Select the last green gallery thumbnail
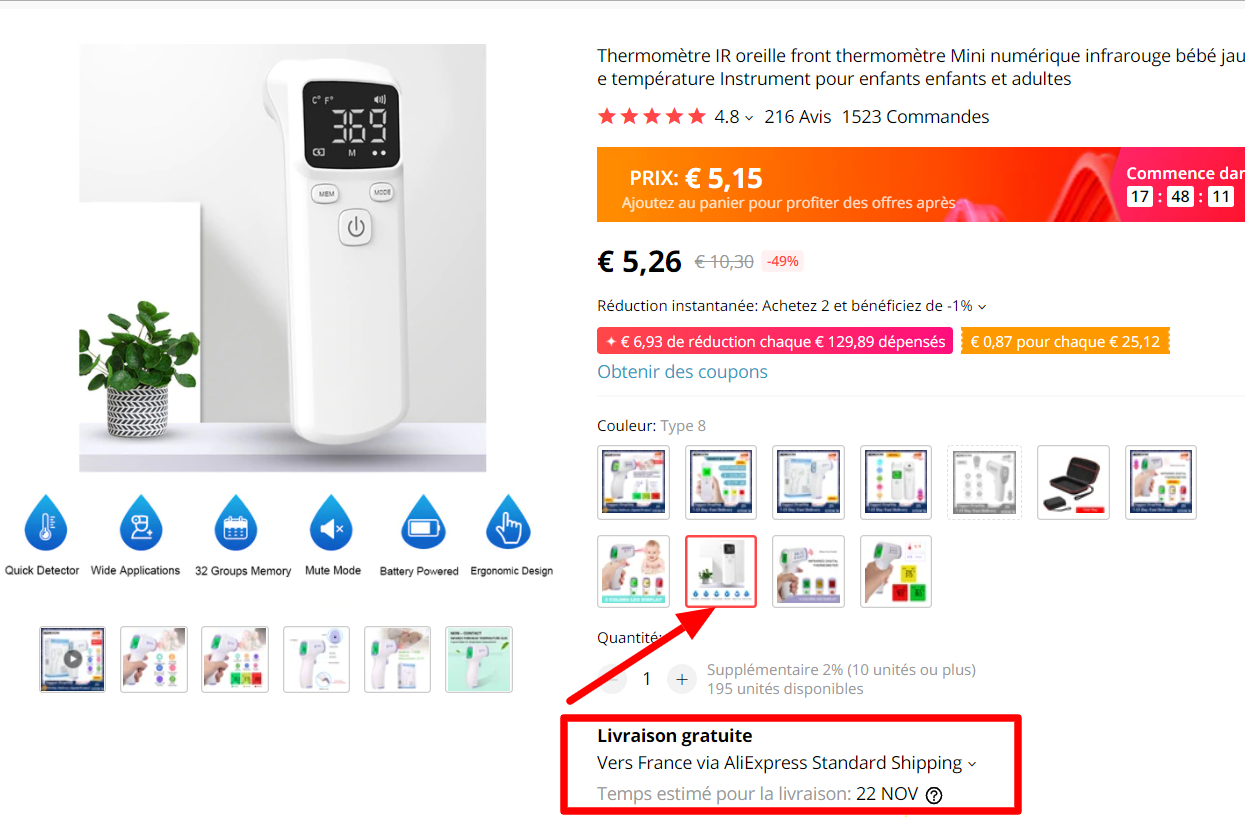Screen dimensions: 1245x817 pyautogui.click(x=479, y=659)
